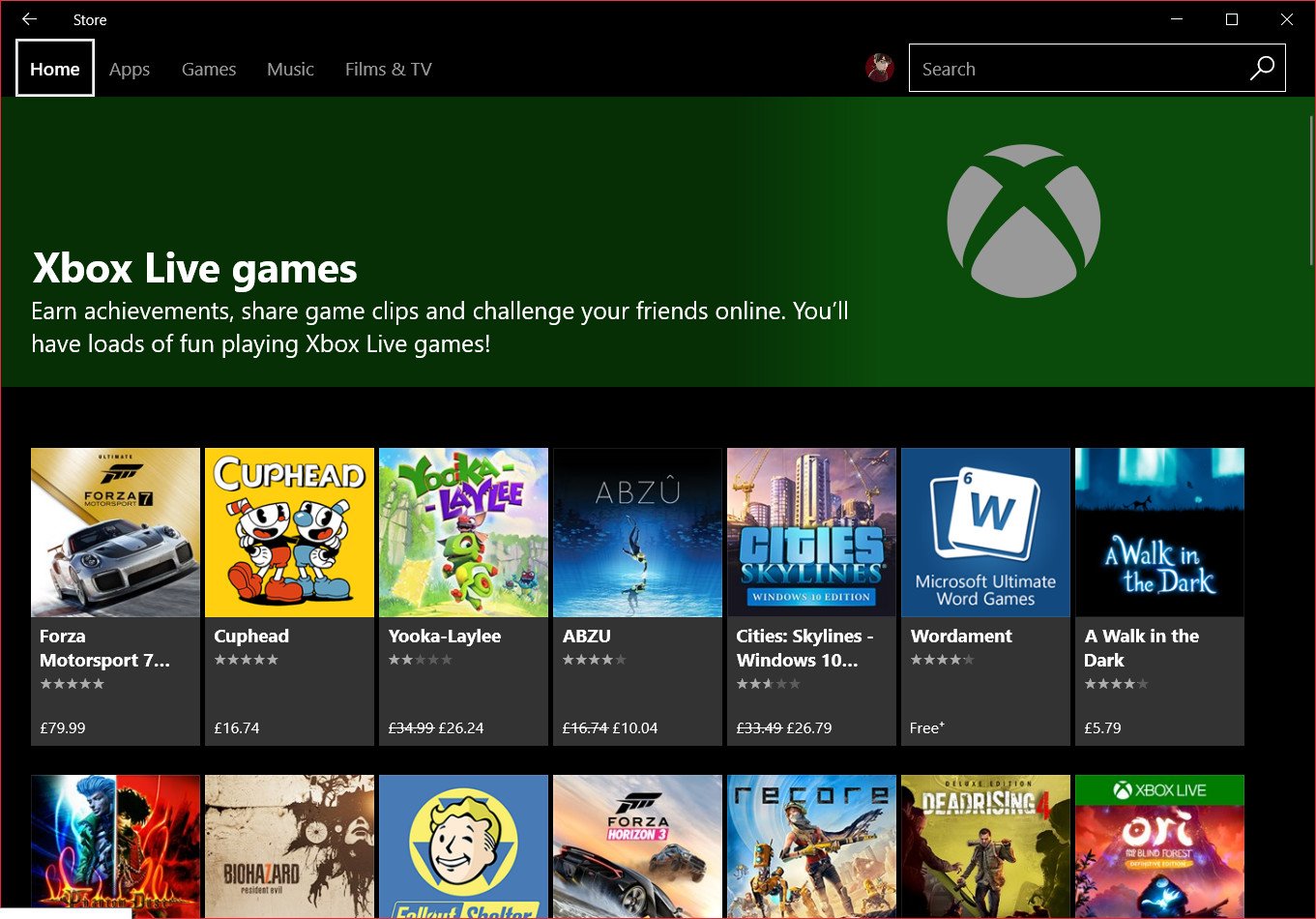
Task: Open the Biohazard Resident Evil cover art
Action: pos(290,846)
